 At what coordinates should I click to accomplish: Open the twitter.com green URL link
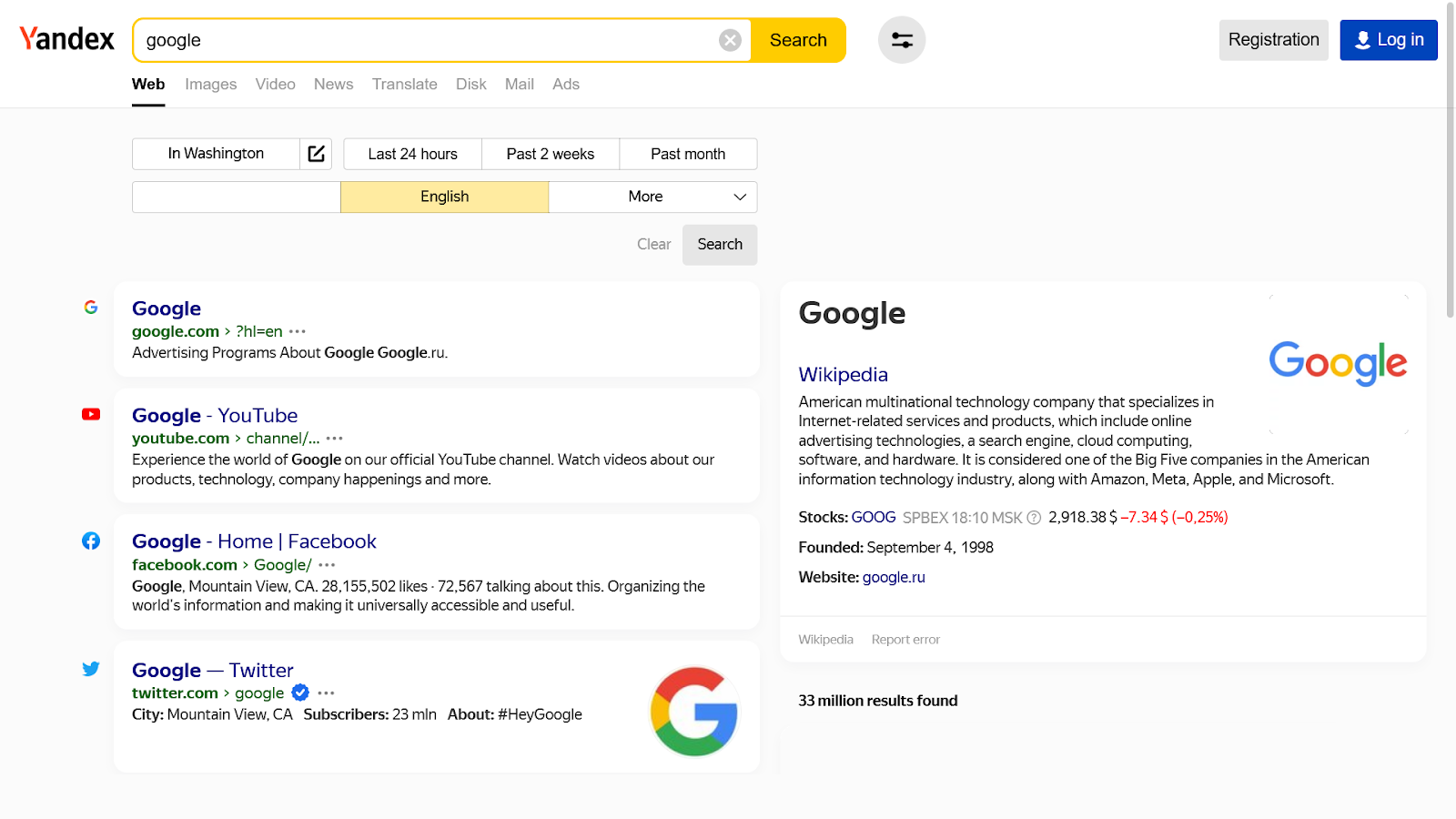pyautogui.click(x=176, y=693)
